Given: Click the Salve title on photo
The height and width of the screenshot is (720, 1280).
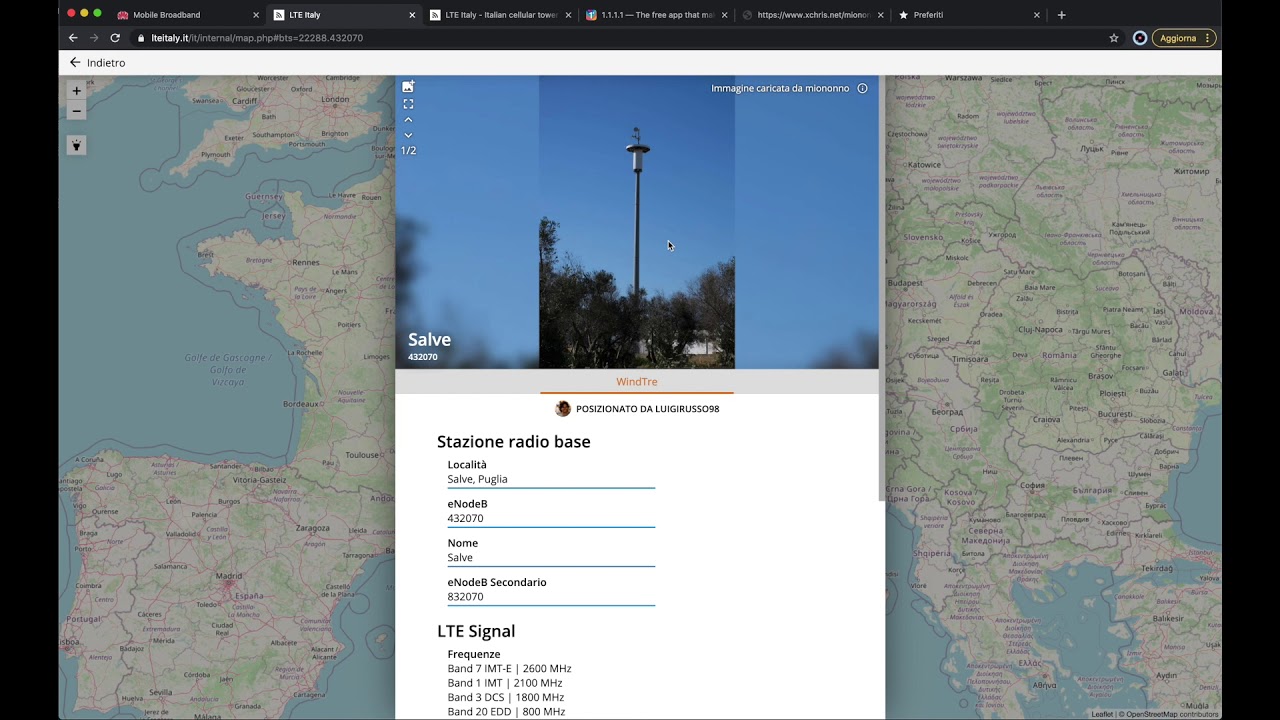Looking at the screenshot, I should pos(429,340).
